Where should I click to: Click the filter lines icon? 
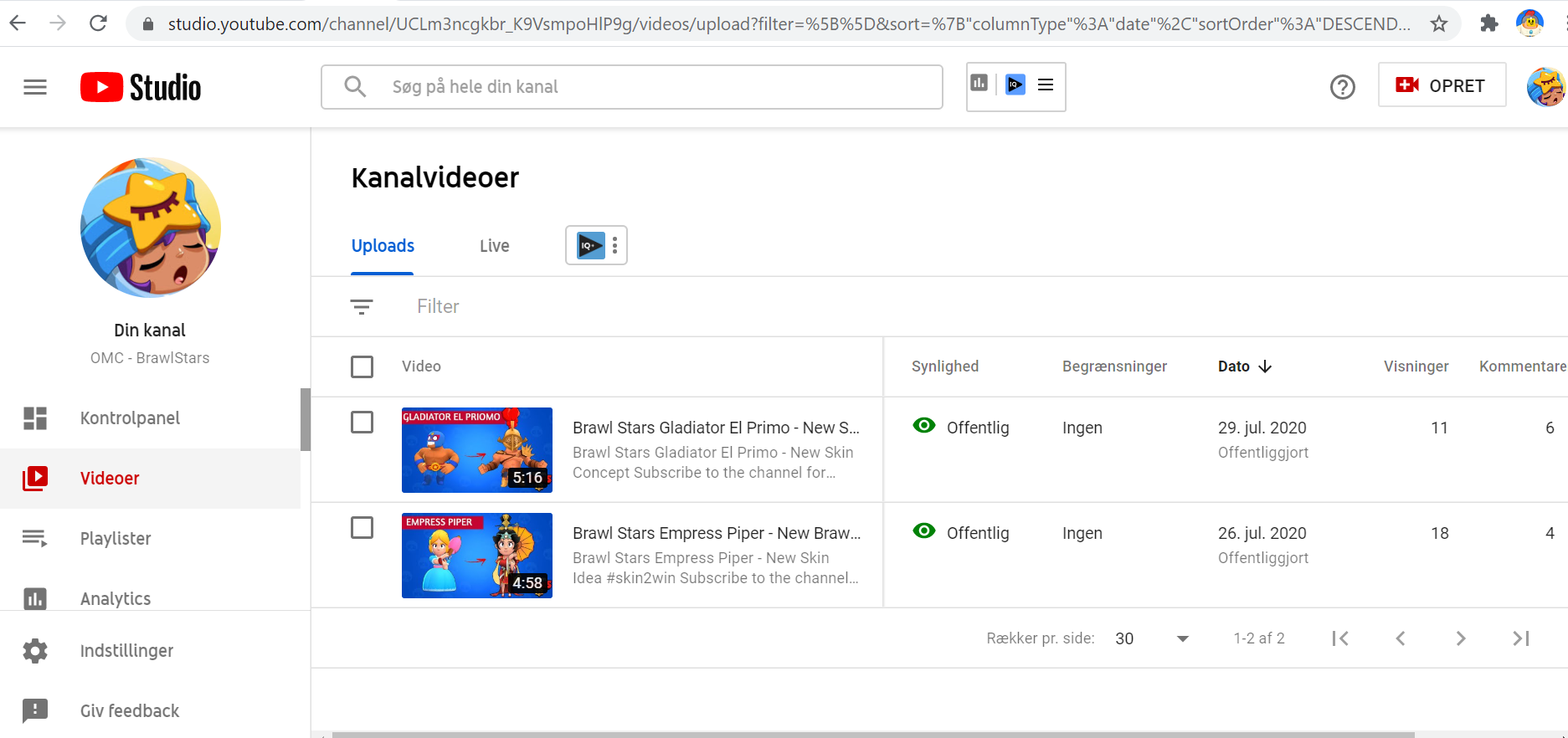[x=362, y=307]
